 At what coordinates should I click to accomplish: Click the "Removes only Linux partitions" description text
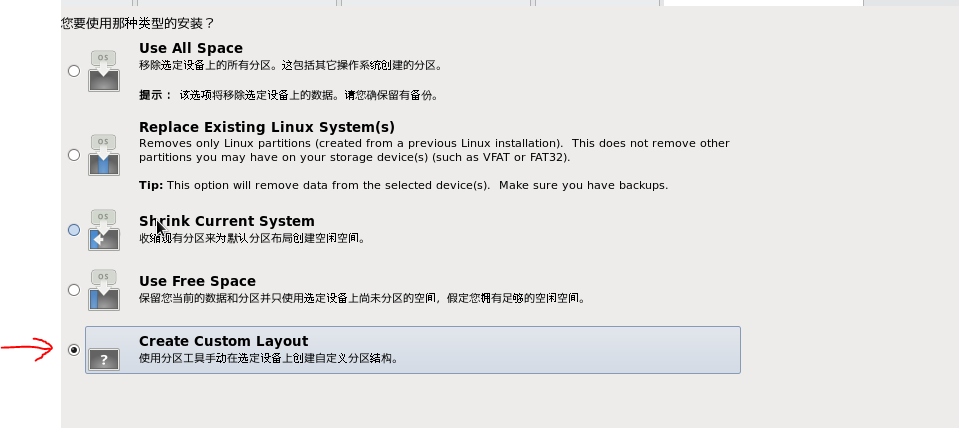(434, 150)
